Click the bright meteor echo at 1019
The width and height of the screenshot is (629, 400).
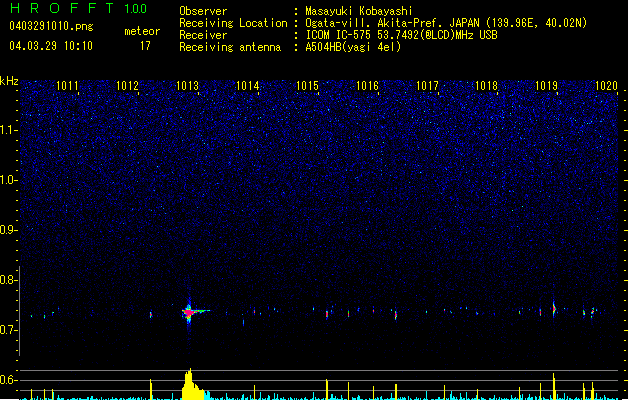554,309
